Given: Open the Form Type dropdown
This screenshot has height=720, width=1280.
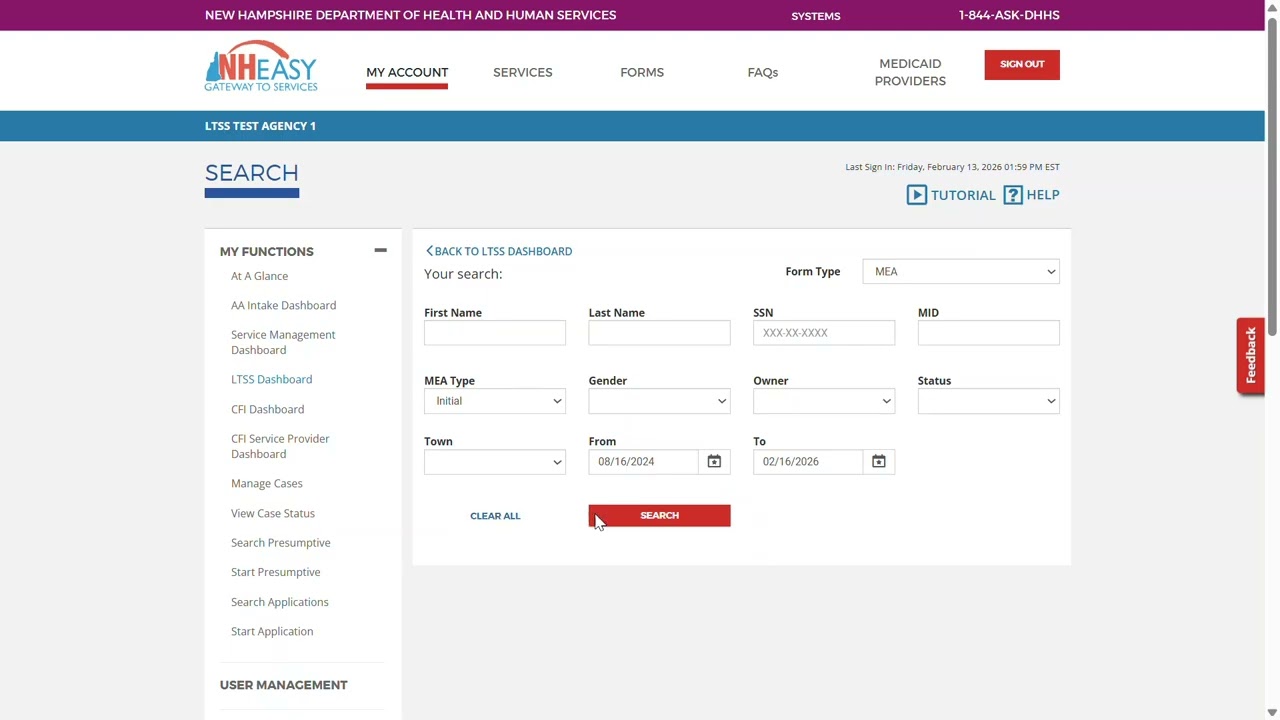Looking at the screenshot, I should click(961, 271).
